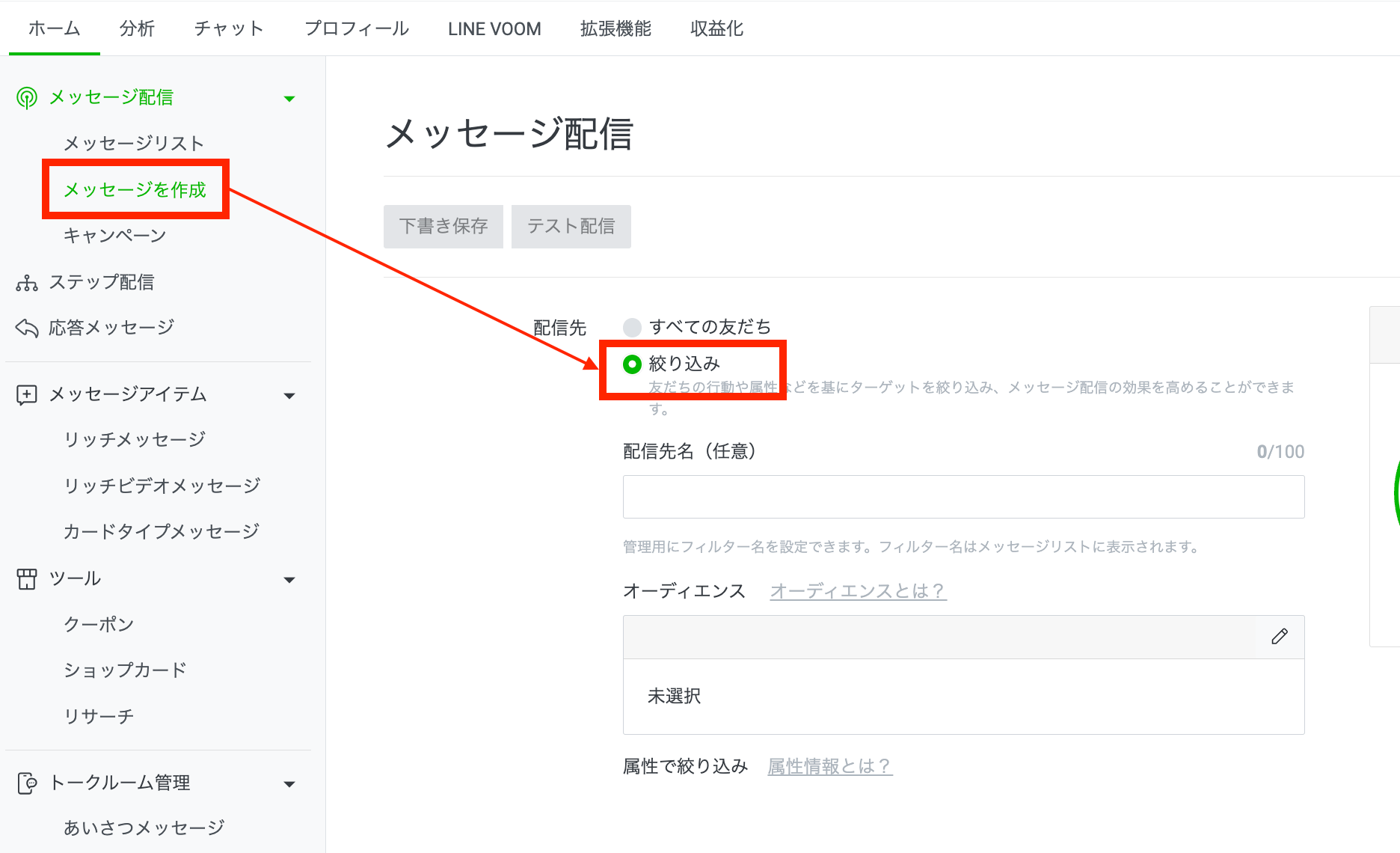Open the LINE VOOM tab

(x=494, y=28)
